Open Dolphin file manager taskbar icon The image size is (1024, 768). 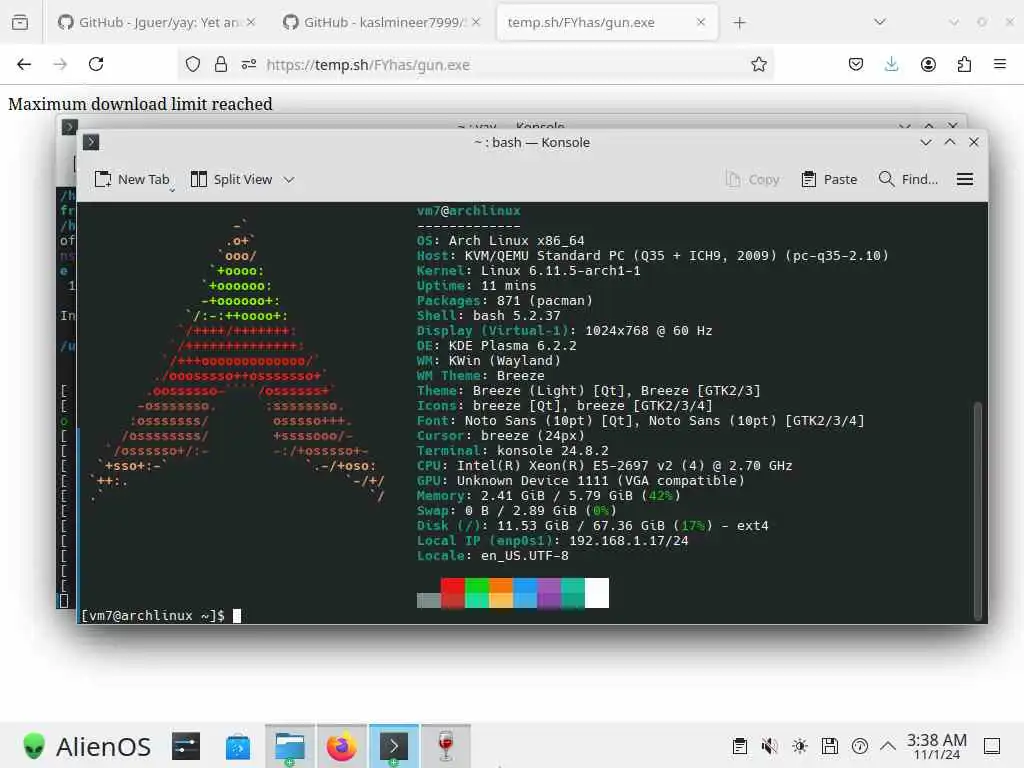[x=290, y=746]
